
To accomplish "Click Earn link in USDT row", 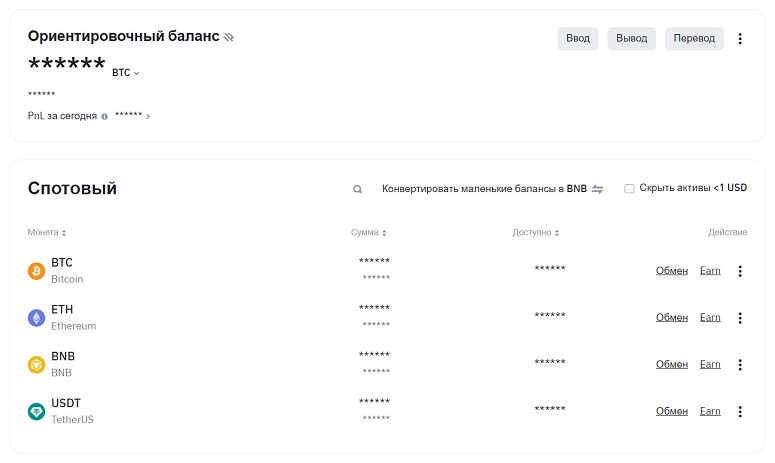I will (710, 411).
